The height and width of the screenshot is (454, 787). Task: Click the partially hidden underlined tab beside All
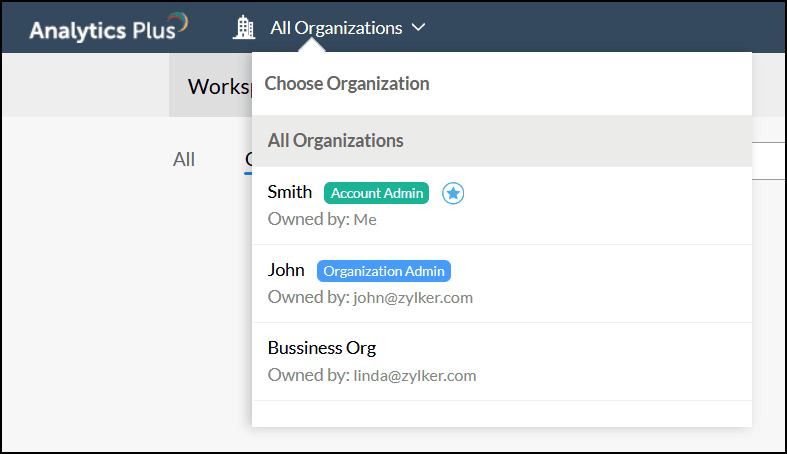(x=248, y=159)
